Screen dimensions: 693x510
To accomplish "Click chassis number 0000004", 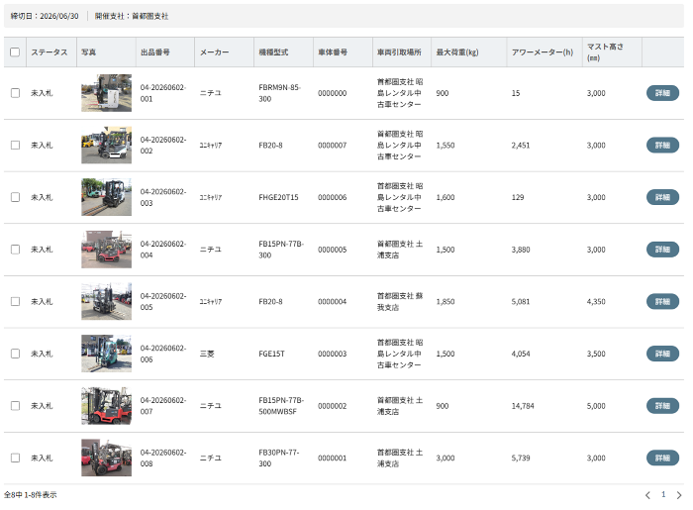I will [x=332, y=301].
